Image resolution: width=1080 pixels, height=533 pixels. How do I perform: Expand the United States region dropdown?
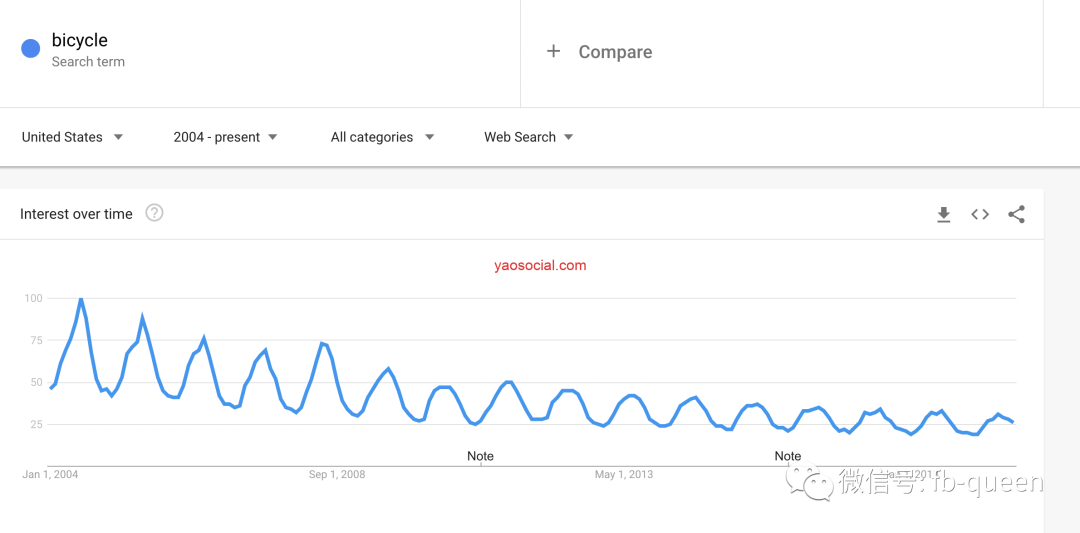click(72, 137)
